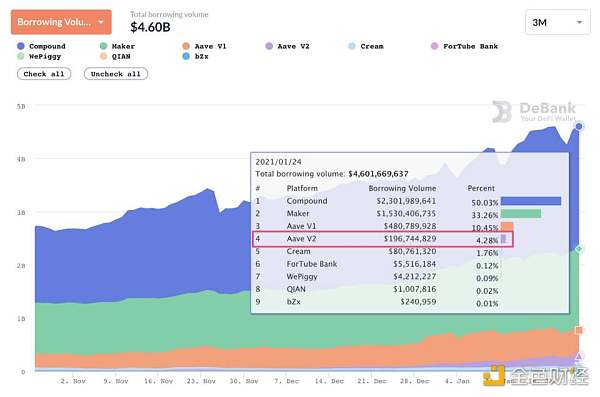Toggle the Cream legend series
The height and width of the screenshot is (397, 600).
366,46
